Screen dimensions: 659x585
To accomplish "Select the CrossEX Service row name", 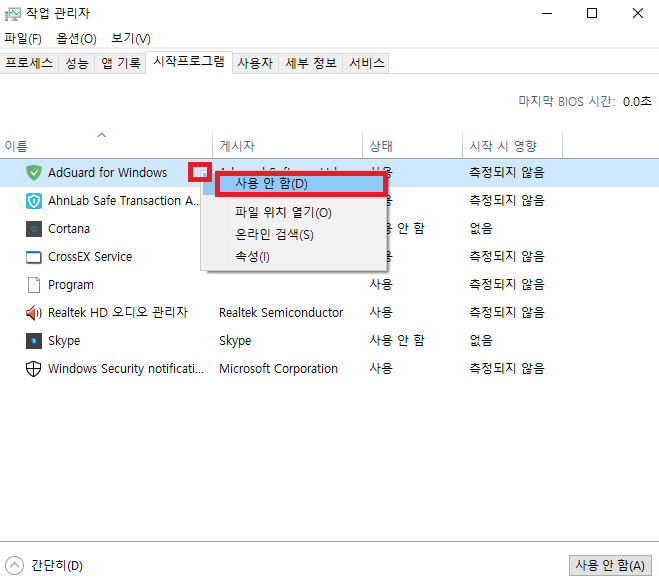I will 90,257.
